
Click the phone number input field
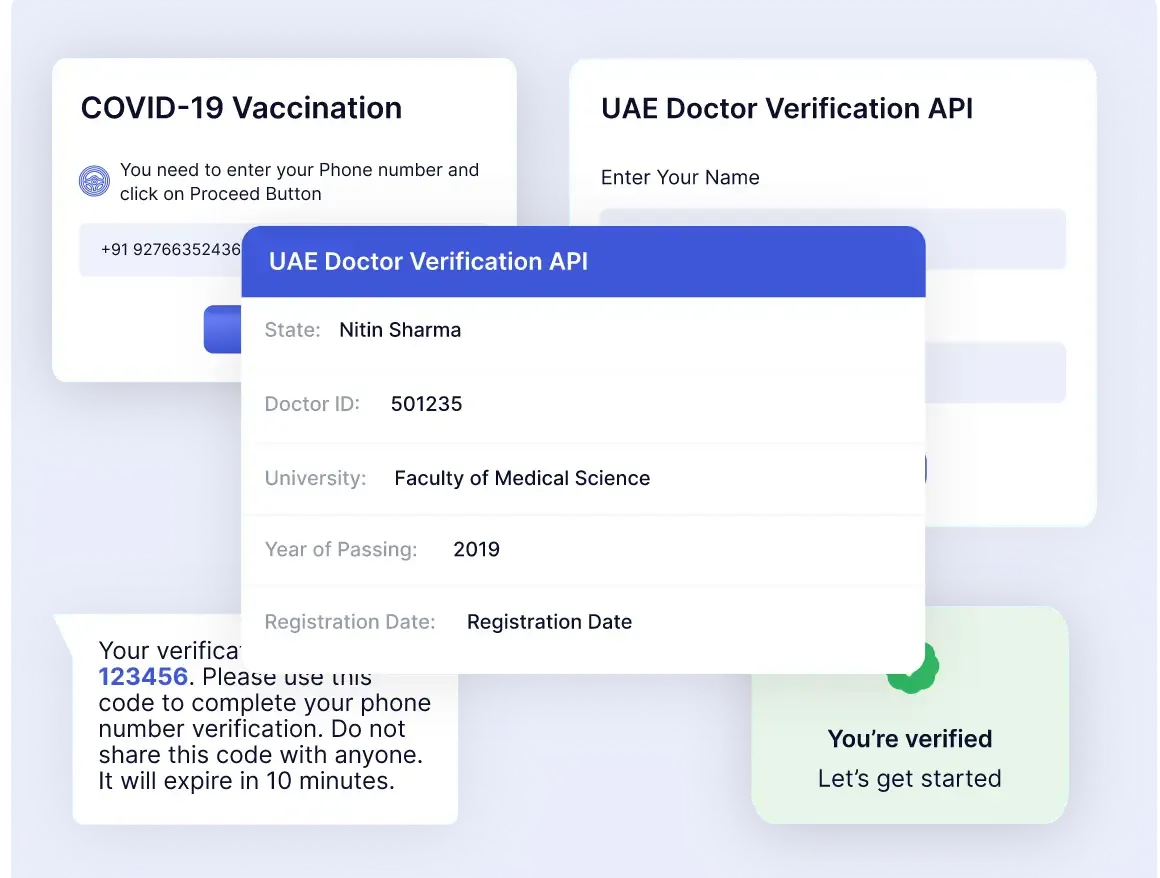(x=161, y=250)
